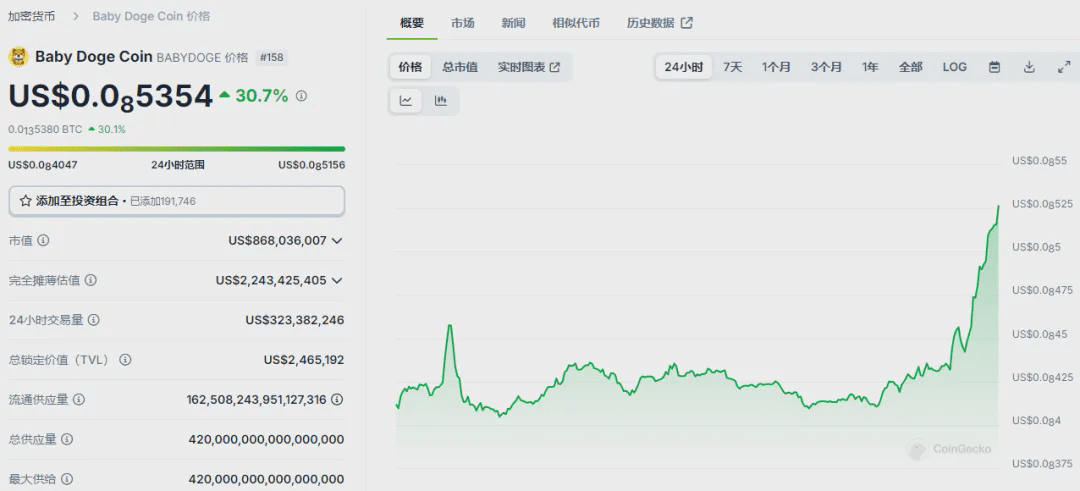
Task: Click the 添加至投资组合 button
Action: tap(176, 201)
